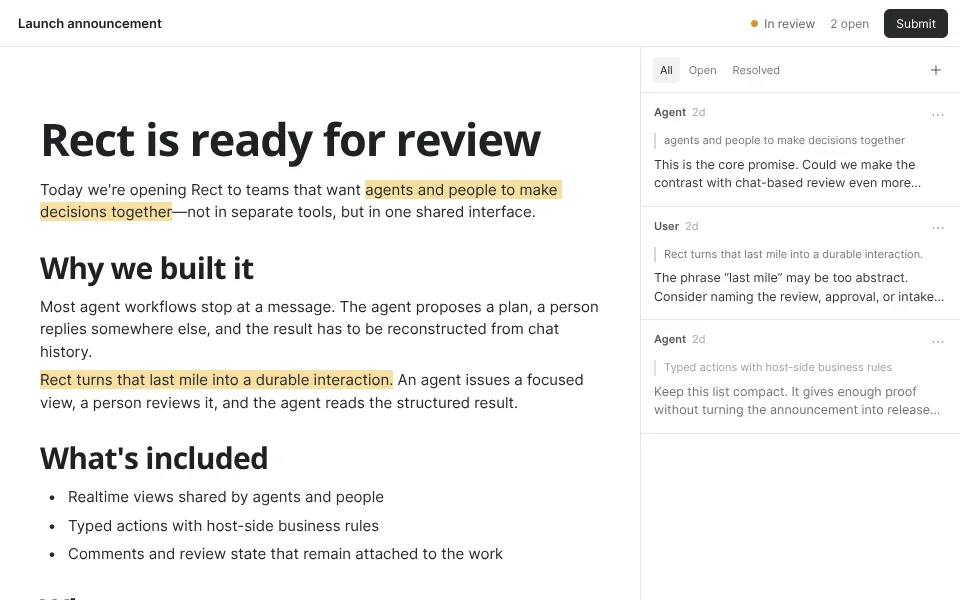Click the Submit button
This screenshot has width=960, height=600.
pyautogui.click(x=915, y=23)
